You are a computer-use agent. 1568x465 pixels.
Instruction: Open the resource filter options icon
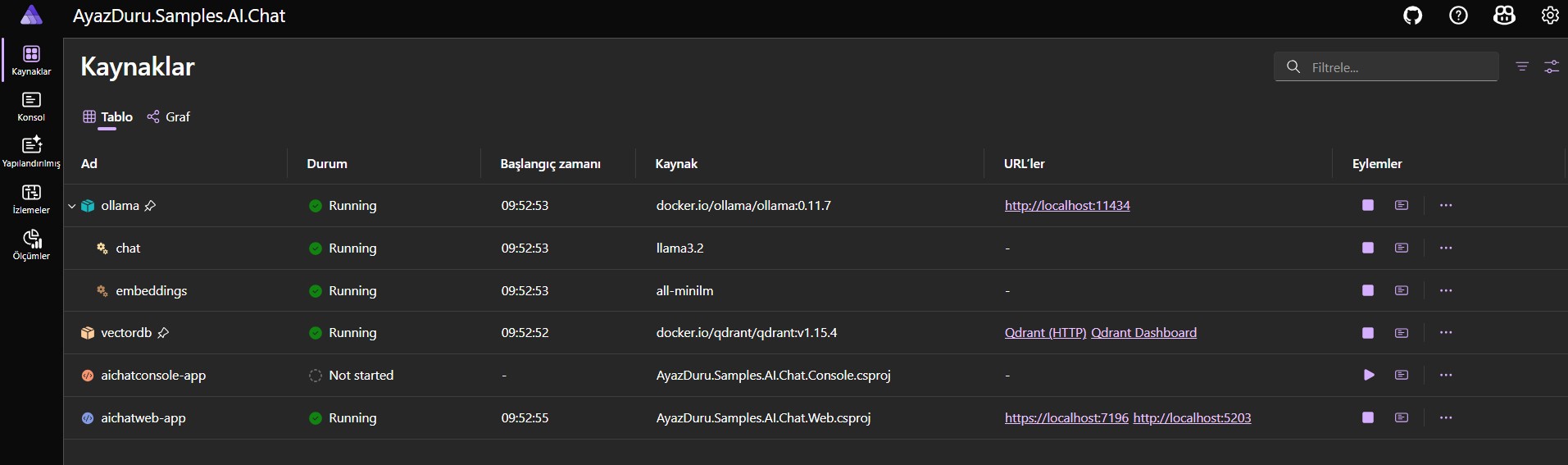[1522, 66]
